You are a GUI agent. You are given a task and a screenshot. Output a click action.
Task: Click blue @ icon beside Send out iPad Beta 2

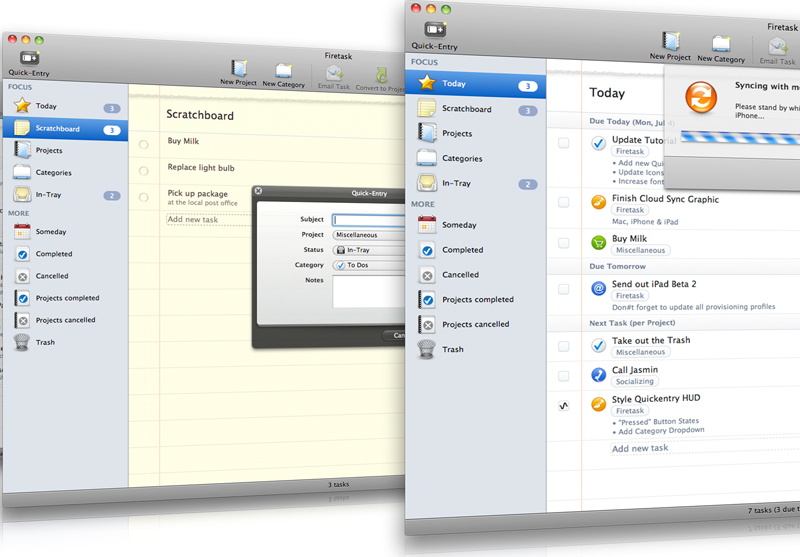click(x=598, y=289)
